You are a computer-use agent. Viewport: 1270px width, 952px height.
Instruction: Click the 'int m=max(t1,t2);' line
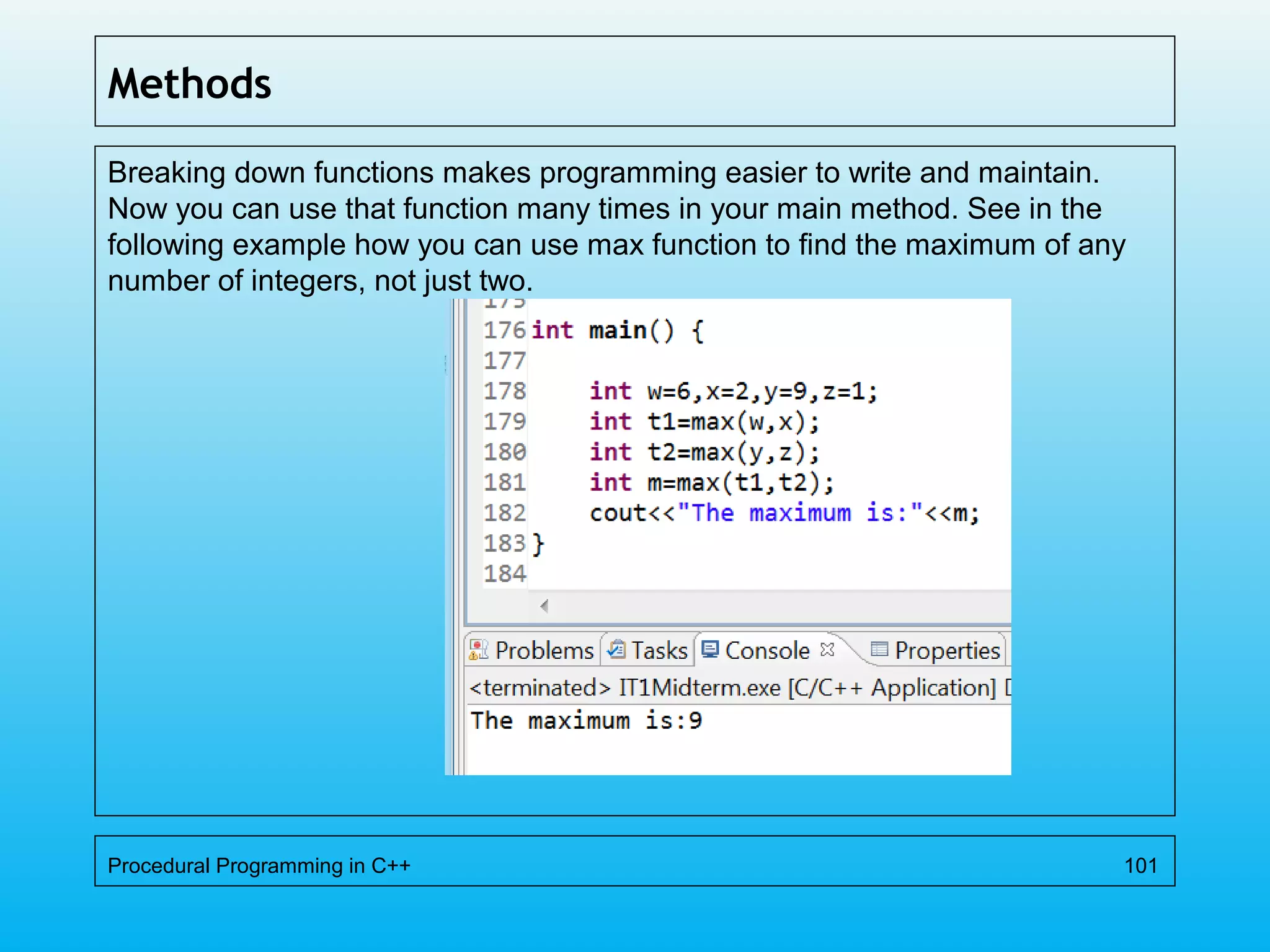point(712,483)
